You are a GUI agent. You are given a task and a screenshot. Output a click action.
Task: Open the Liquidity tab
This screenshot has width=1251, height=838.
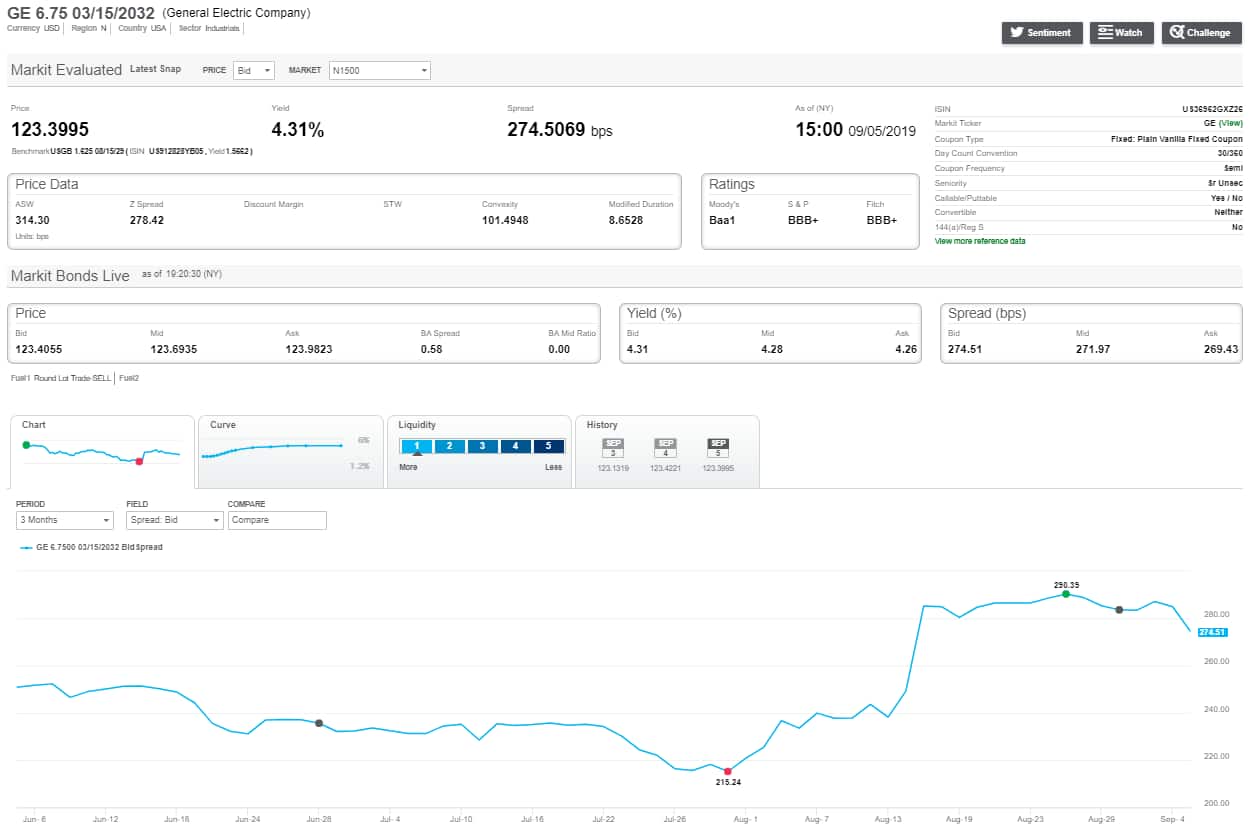tap(479, 451)
